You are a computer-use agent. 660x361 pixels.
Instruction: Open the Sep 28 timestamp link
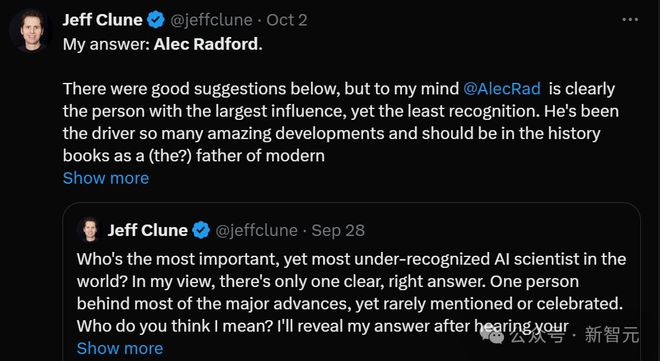coord(338,230)
